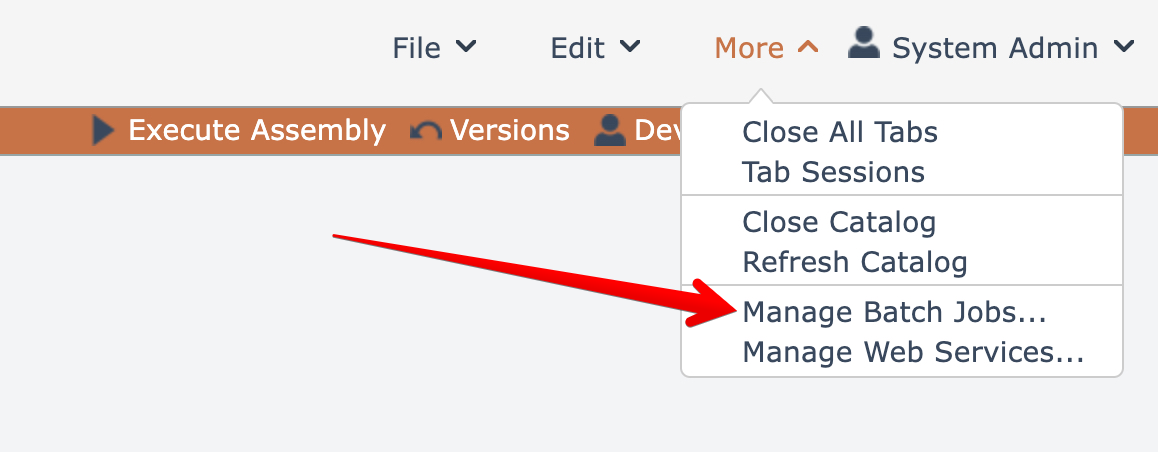Select Tab Sessions from the menu
Image resolution: width=1158 pixels, height=452 pixels.
(x=833, y=172)
